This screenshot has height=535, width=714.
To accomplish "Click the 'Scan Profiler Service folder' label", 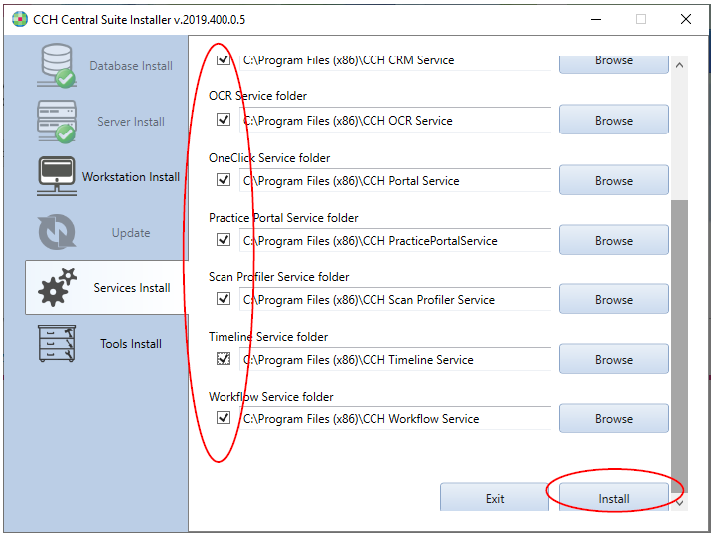I will point(279,276).
